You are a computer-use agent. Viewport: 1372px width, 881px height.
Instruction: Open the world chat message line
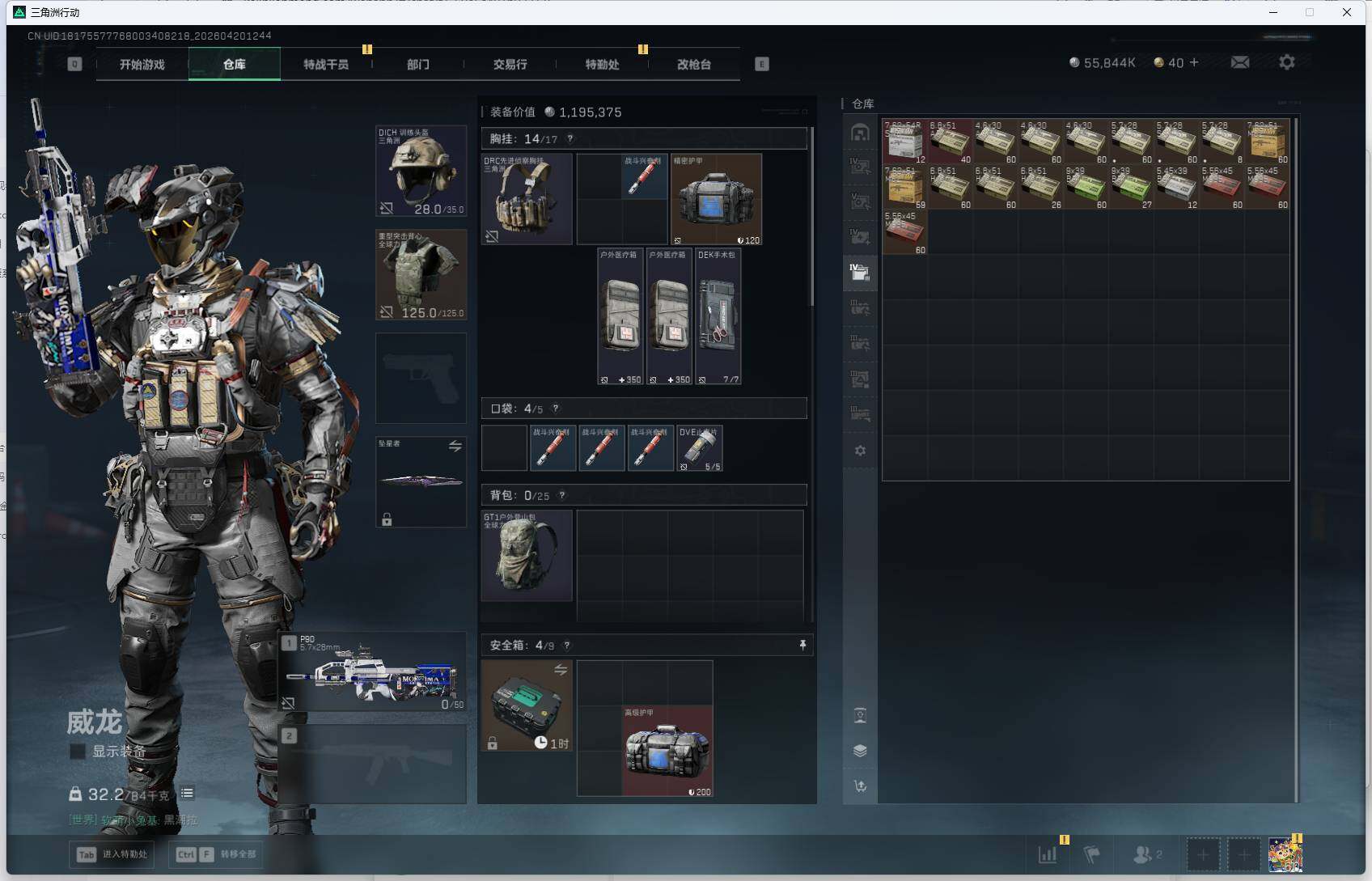[x=133, y=820]
